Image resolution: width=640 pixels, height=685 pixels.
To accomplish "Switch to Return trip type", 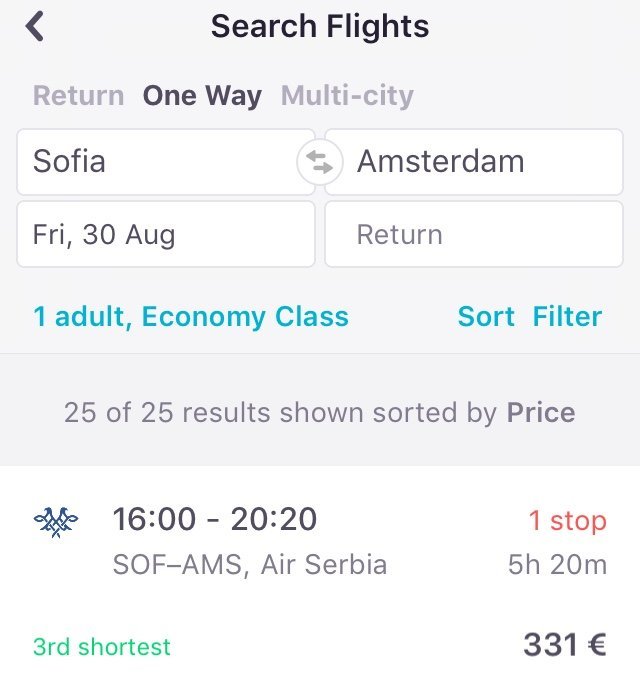I will pos(78,96).
